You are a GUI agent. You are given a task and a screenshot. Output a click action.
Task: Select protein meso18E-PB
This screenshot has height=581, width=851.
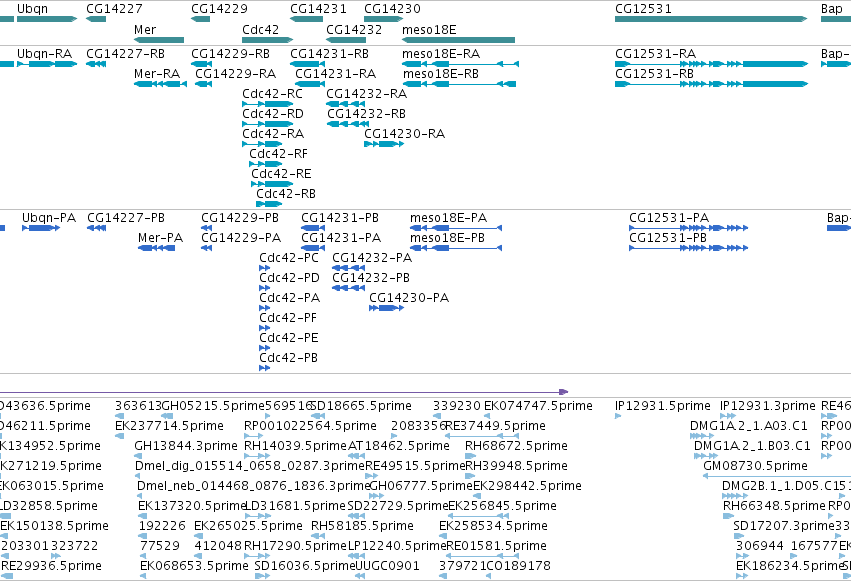pyautogui.click(x=447, y=238)
